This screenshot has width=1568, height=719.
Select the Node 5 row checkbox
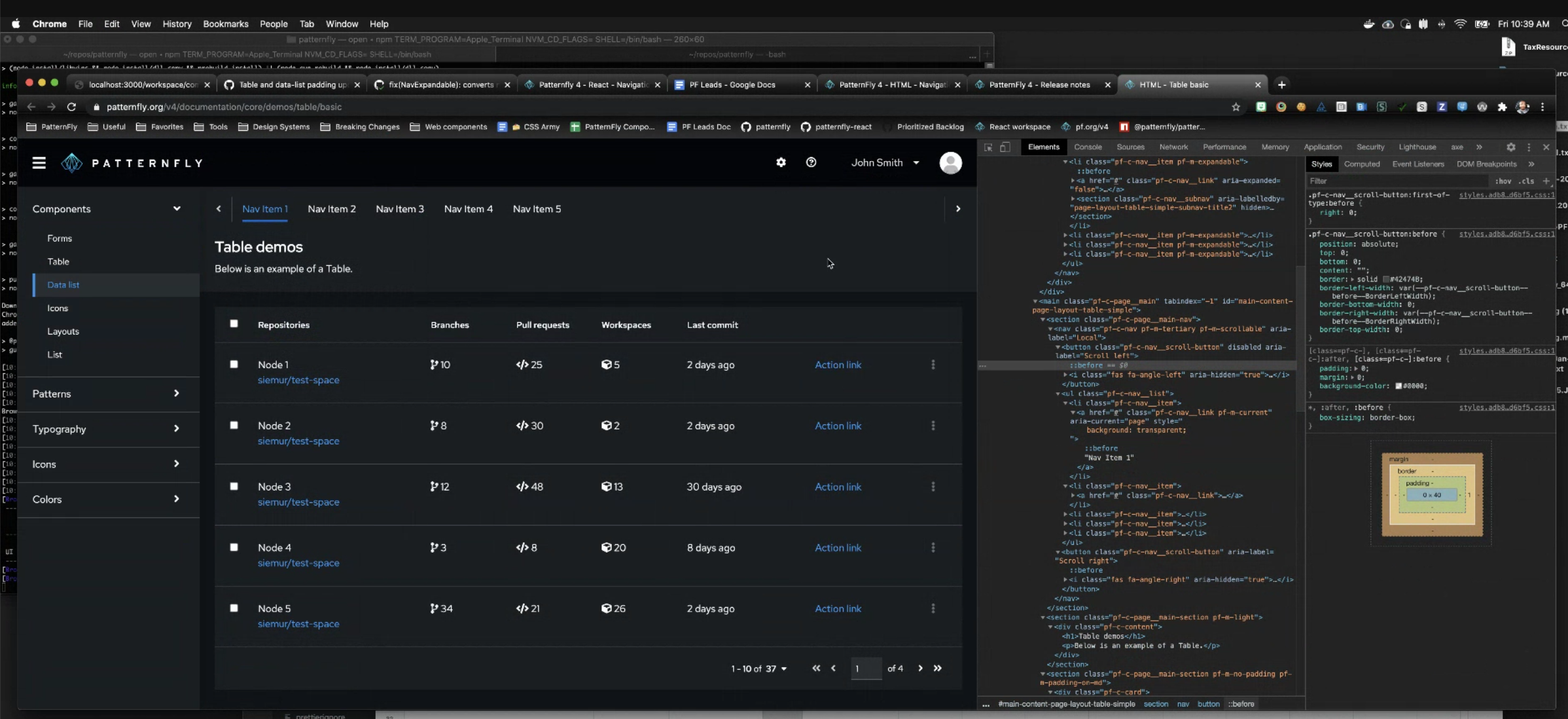234,608
